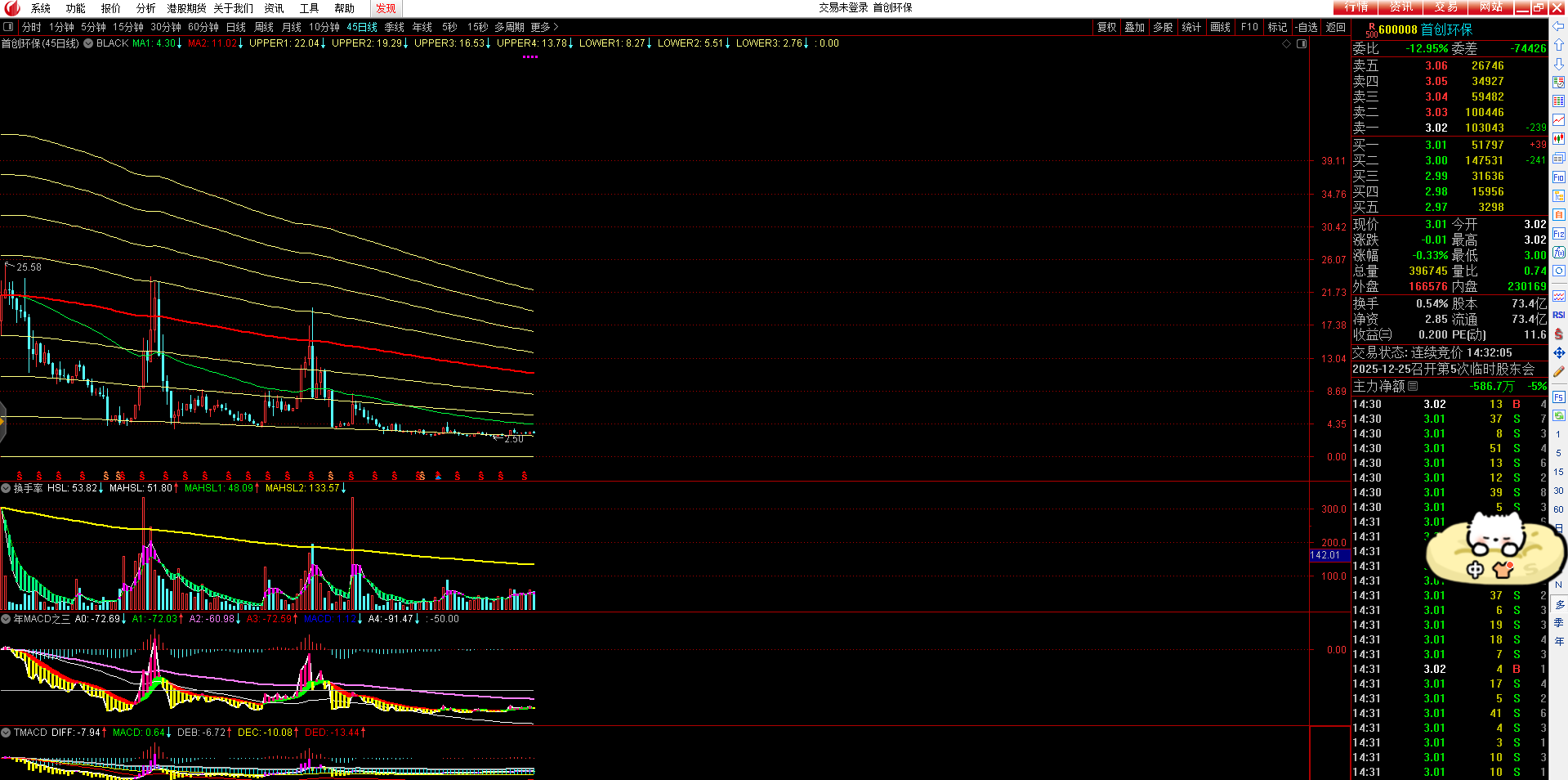Click the 发现 tab
Screen dimensions: 1568x780
click(x=386, y=8)
